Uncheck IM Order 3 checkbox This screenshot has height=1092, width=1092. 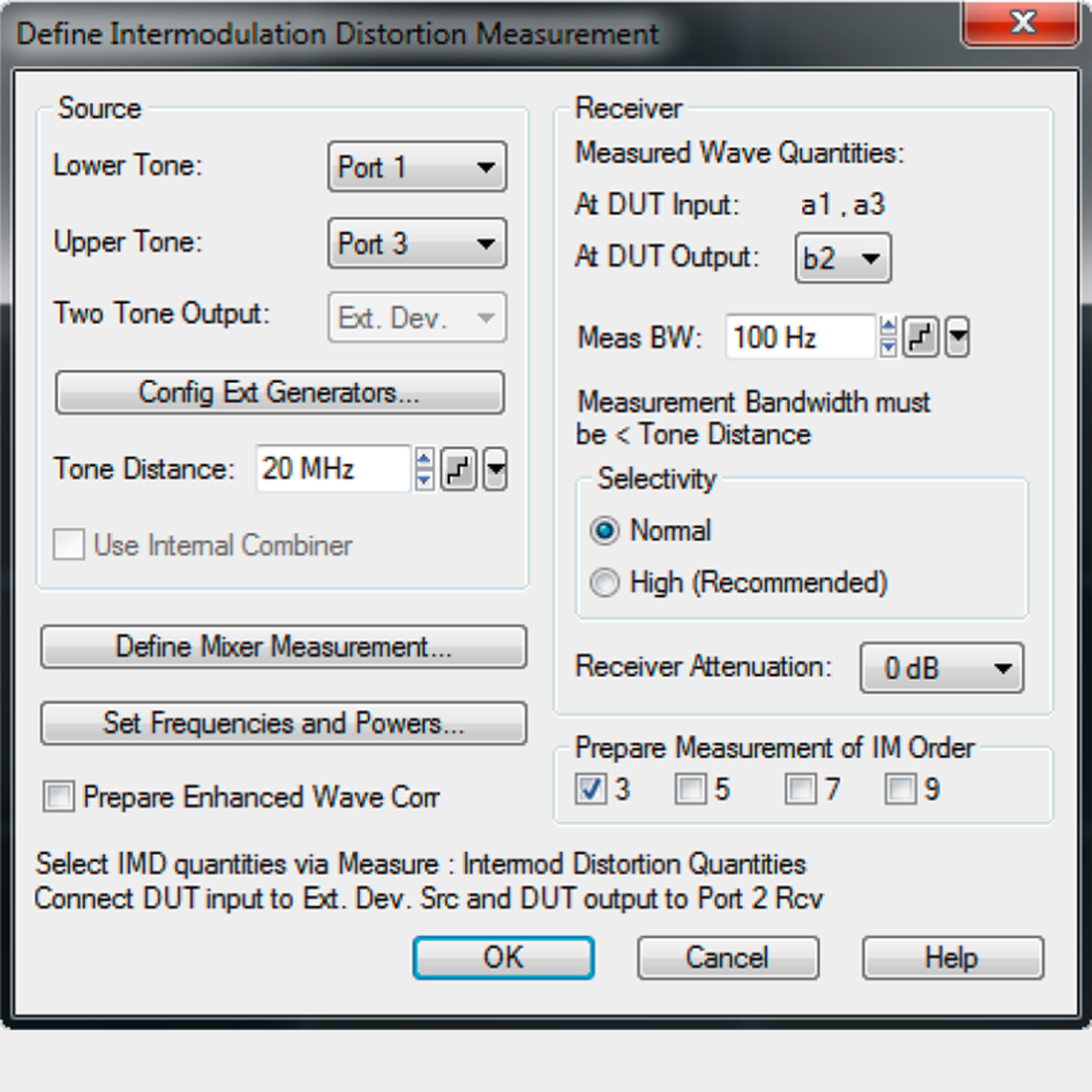(590, 789)
